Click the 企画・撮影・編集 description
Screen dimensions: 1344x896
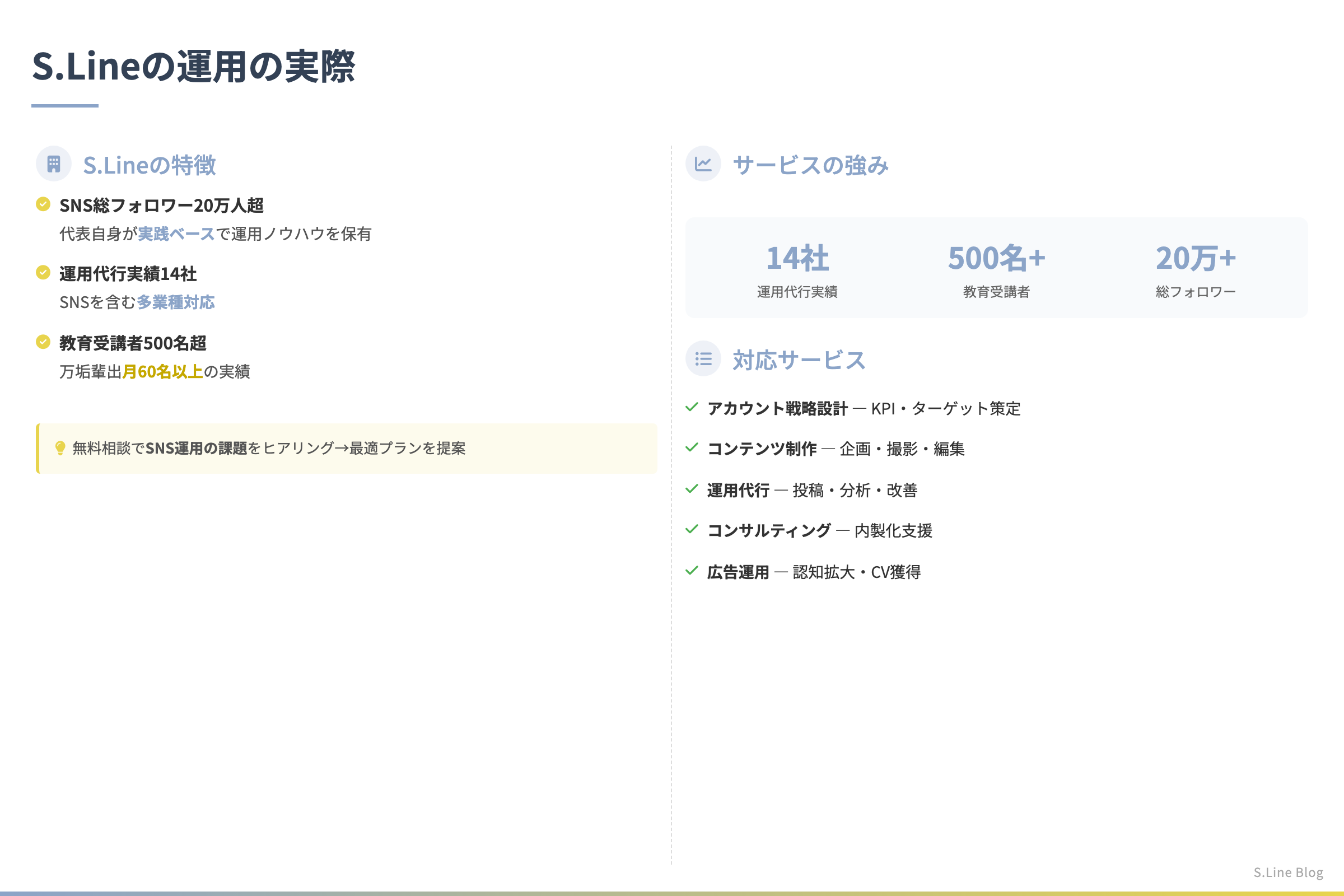click(902, 449)
